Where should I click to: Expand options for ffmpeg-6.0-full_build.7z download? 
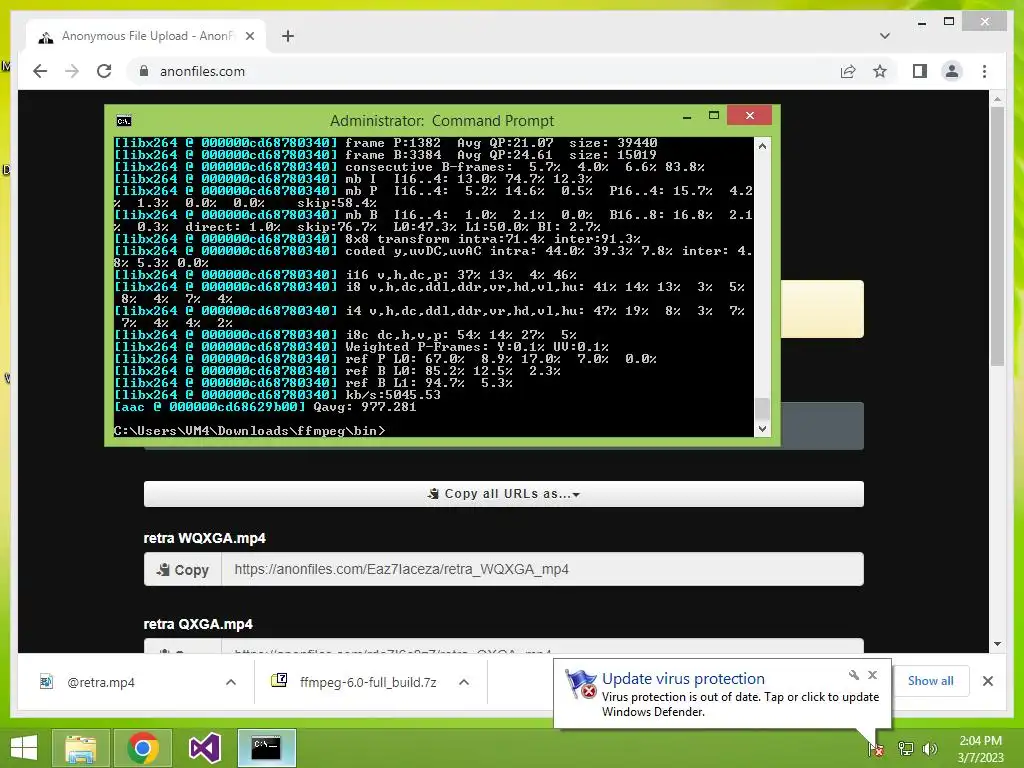(x=464, y=682)
